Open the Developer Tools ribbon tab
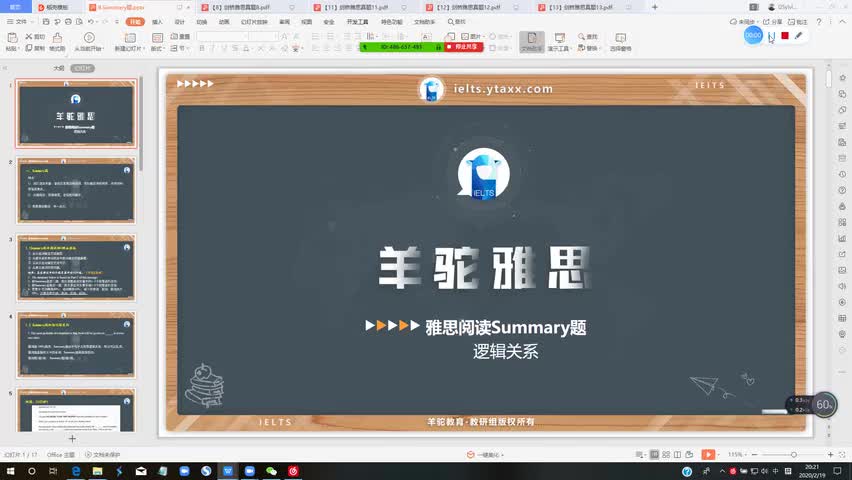 pos(357,22)
